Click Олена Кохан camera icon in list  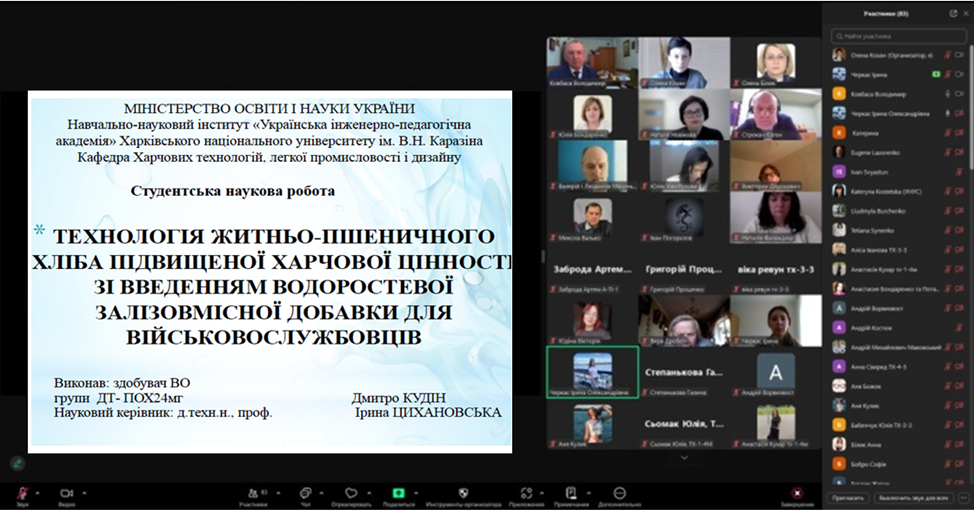pyautogui.click(x=960, y=55)
